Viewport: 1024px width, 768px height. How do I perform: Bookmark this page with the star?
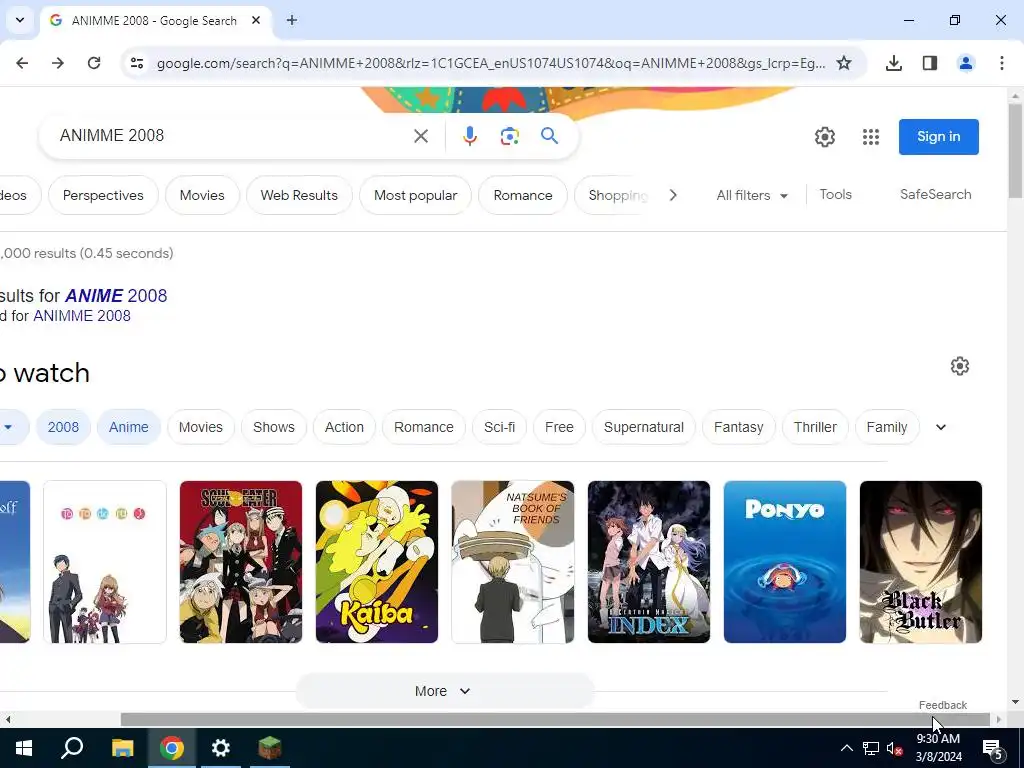(844, 63)
